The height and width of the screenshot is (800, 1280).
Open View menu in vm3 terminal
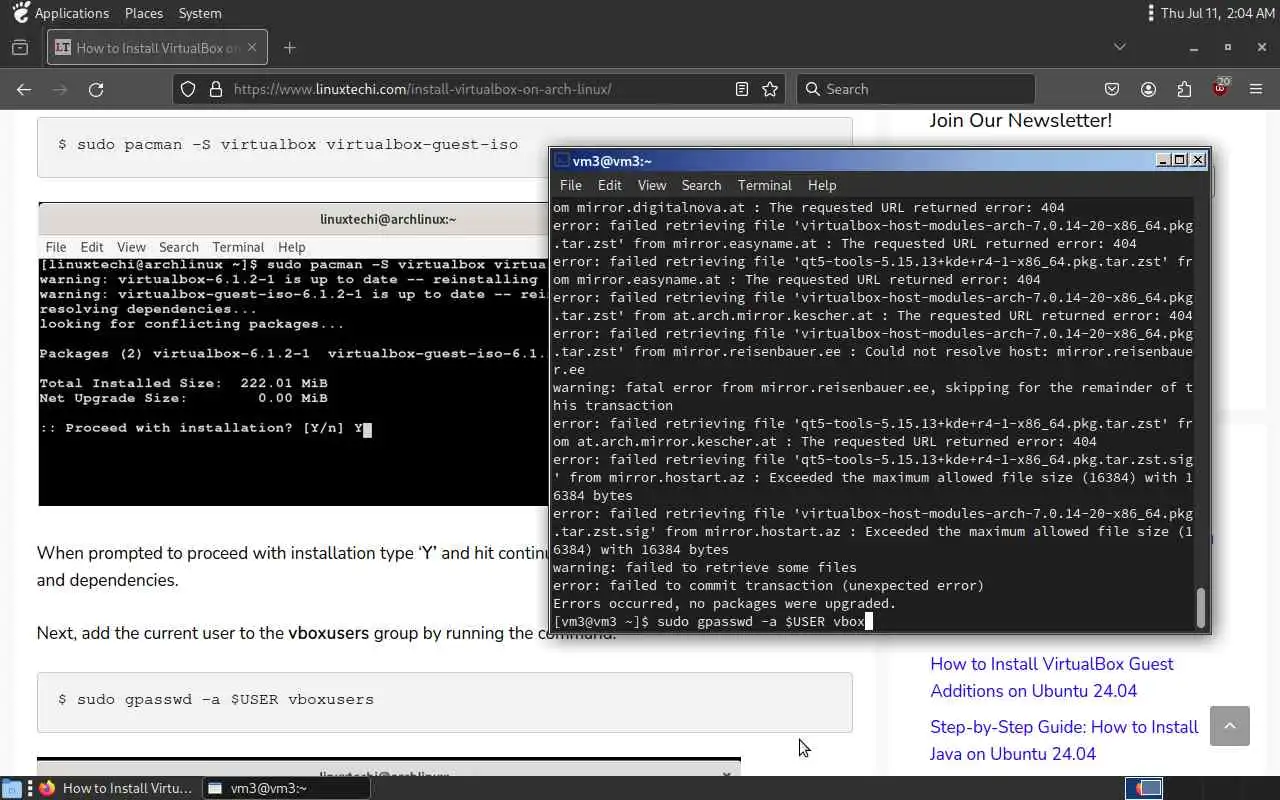point(652,185)
